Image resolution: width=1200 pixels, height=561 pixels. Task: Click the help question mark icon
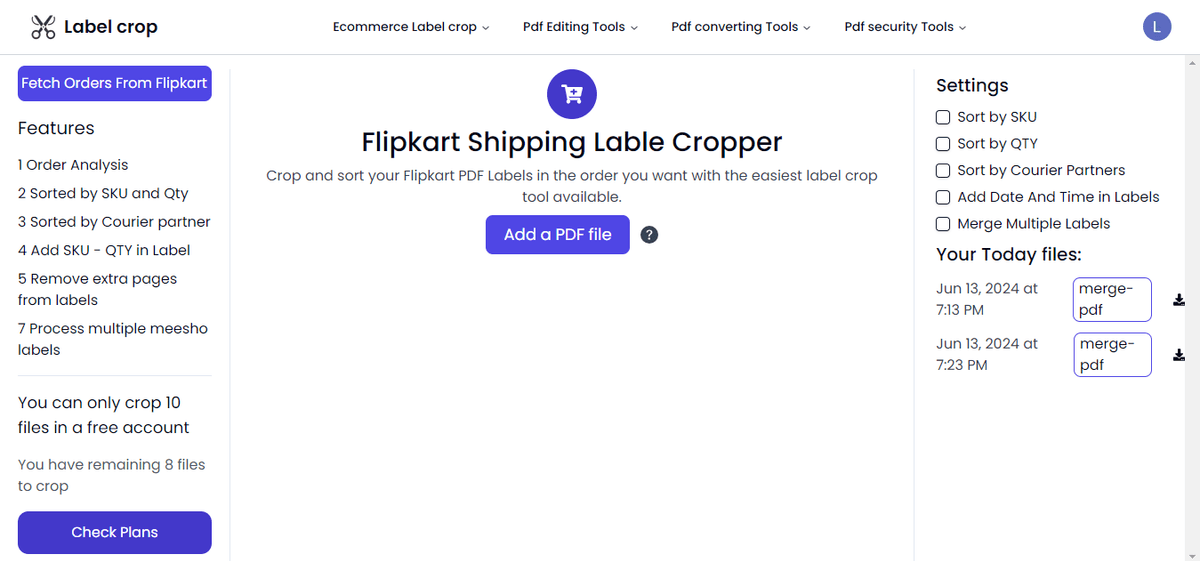pyautogui.click(x=649, y=235)
